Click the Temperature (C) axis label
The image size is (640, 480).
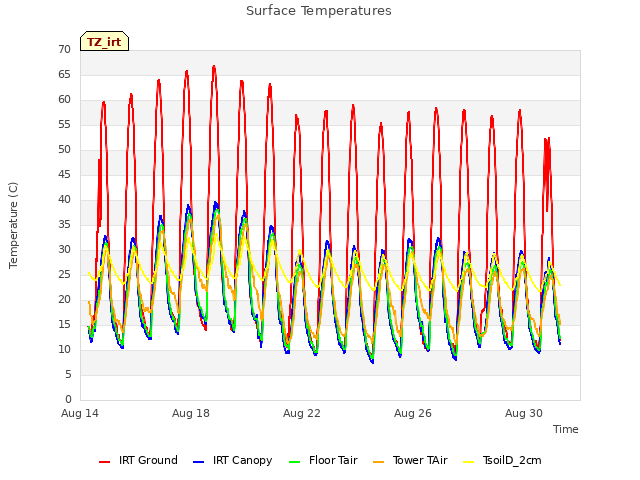click(13, 225)
